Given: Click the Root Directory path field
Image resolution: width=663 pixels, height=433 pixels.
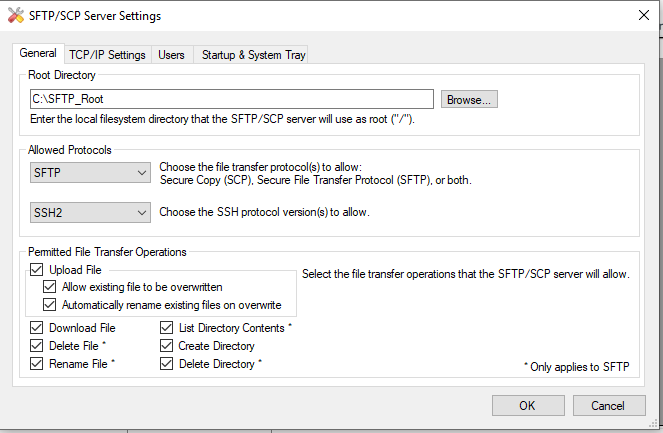Looking at the screenshot, I should 232,99.
